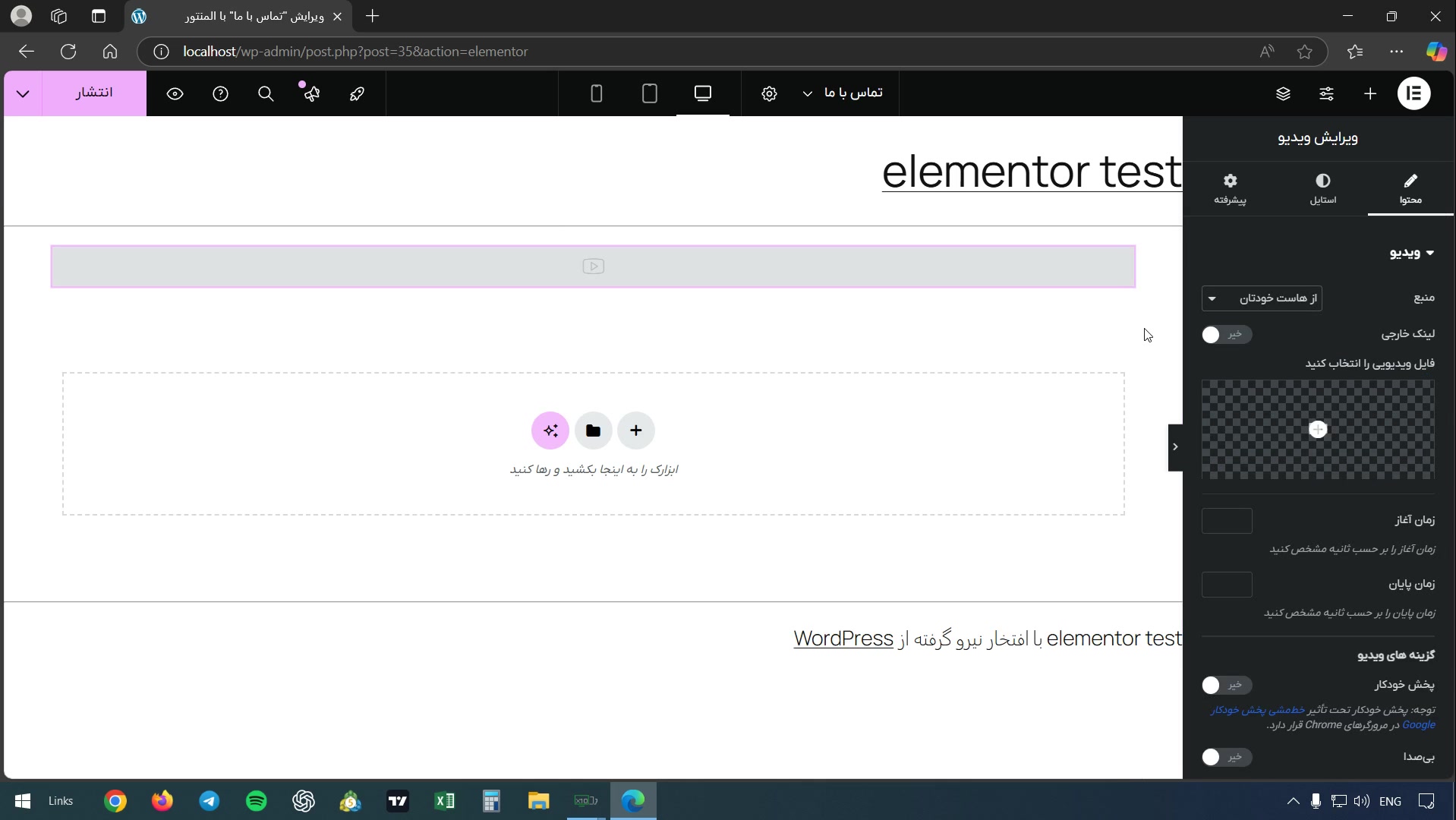The image size is (1456, 820).
Task: Open the منبع source dropdown
Action: [x=1262, y=298]
